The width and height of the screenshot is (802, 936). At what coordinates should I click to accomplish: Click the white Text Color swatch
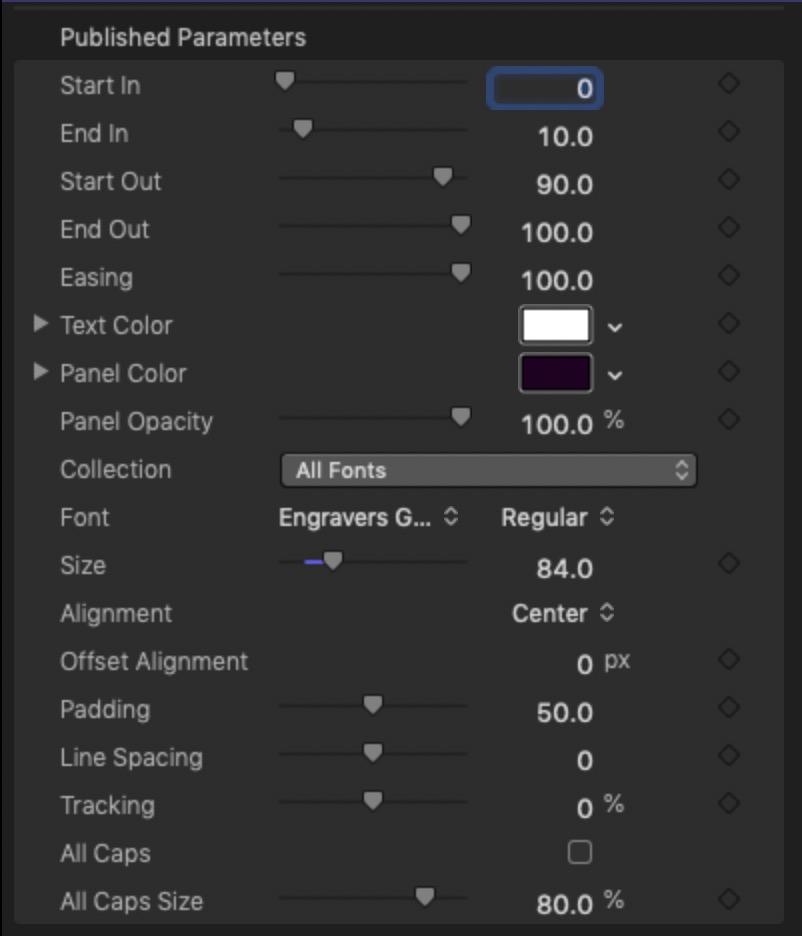pos(556,325)
